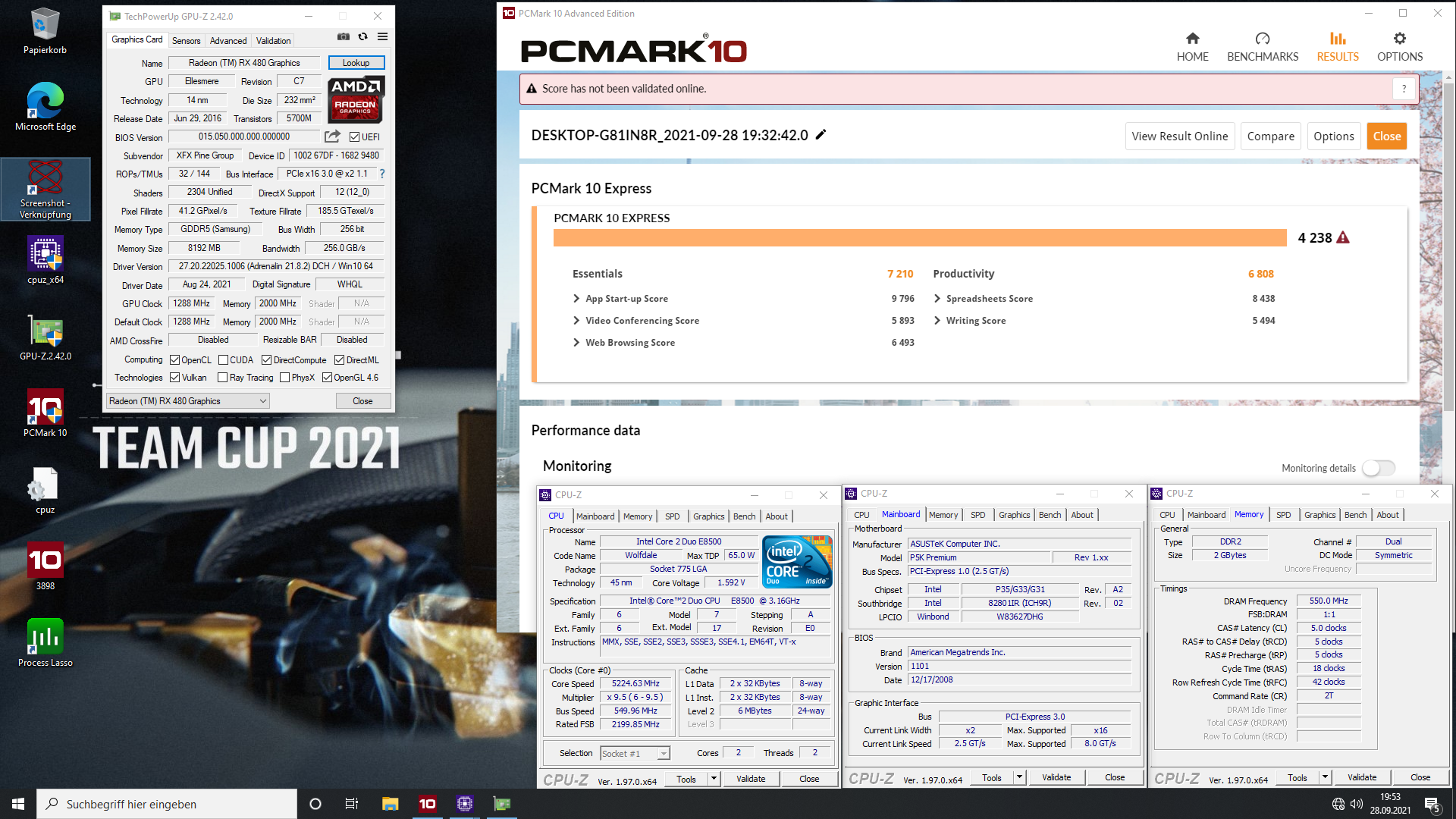1456x819 pixels.
Task: Open the Windows Start menu
Action: click(x=18, y=804)
